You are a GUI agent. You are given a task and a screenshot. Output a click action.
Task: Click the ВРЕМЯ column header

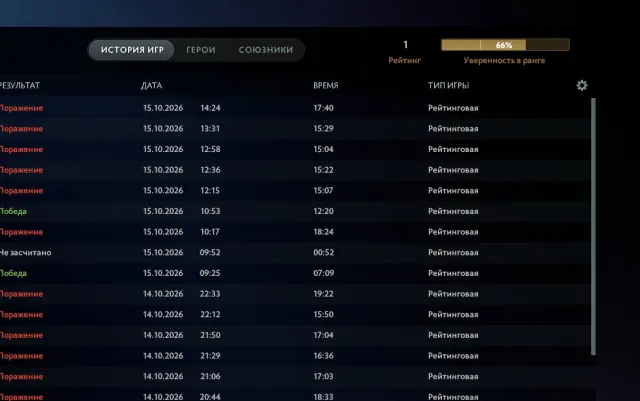click(x=326, y=85)
